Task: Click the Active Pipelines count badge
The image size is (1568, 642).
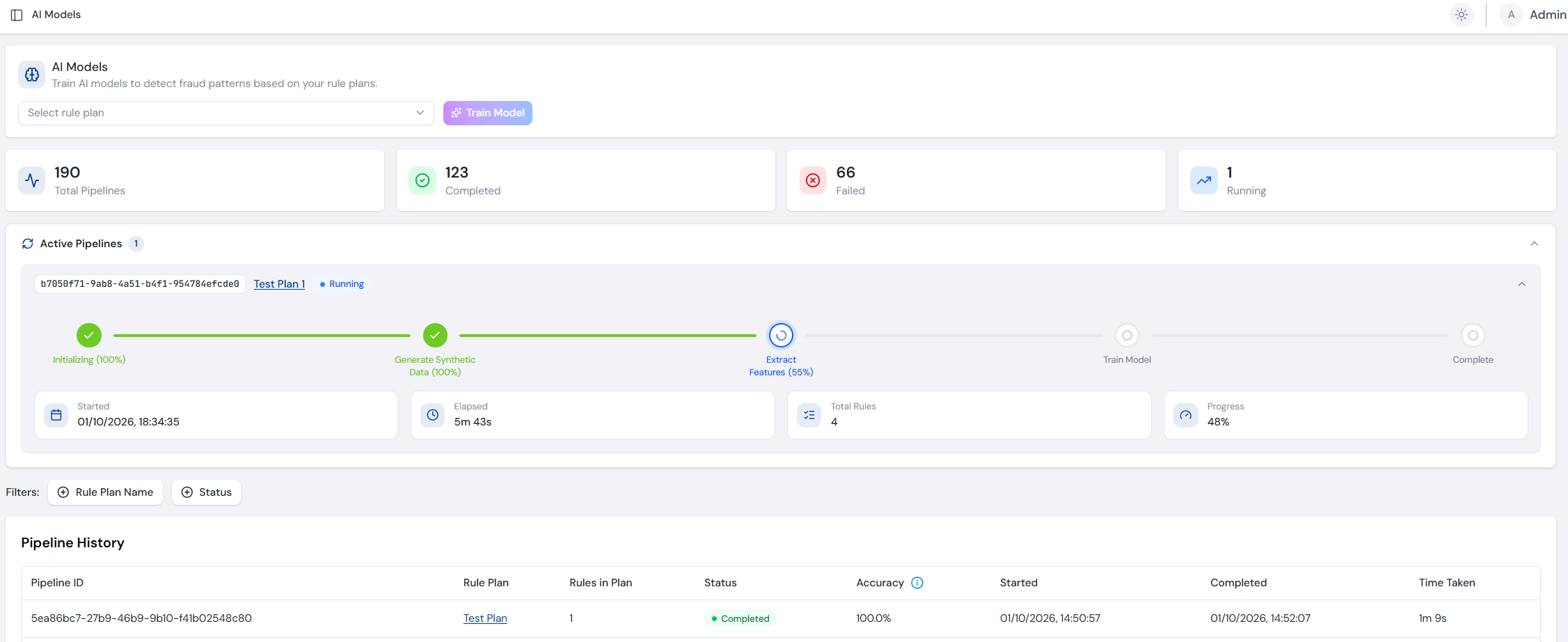Action: click(136, 244)
